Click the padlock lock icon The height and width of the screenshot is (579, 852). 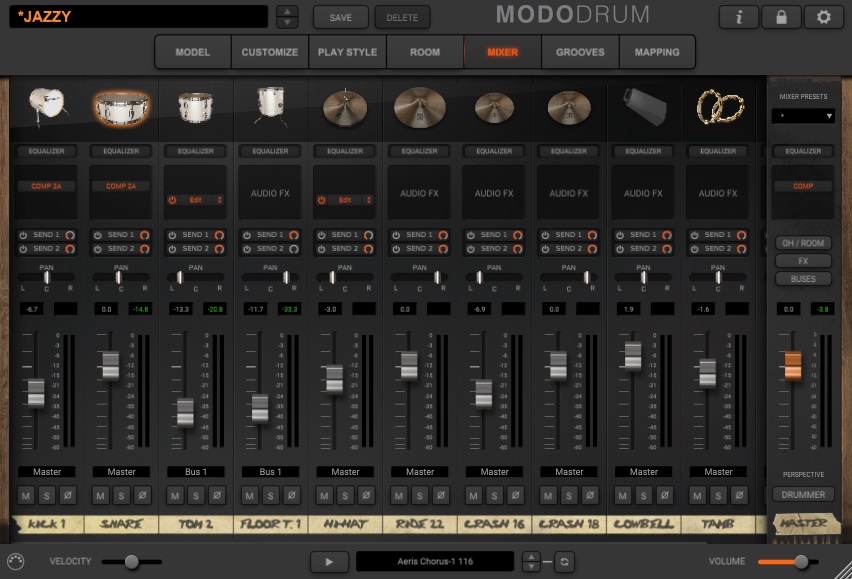[x=781, y=17]
